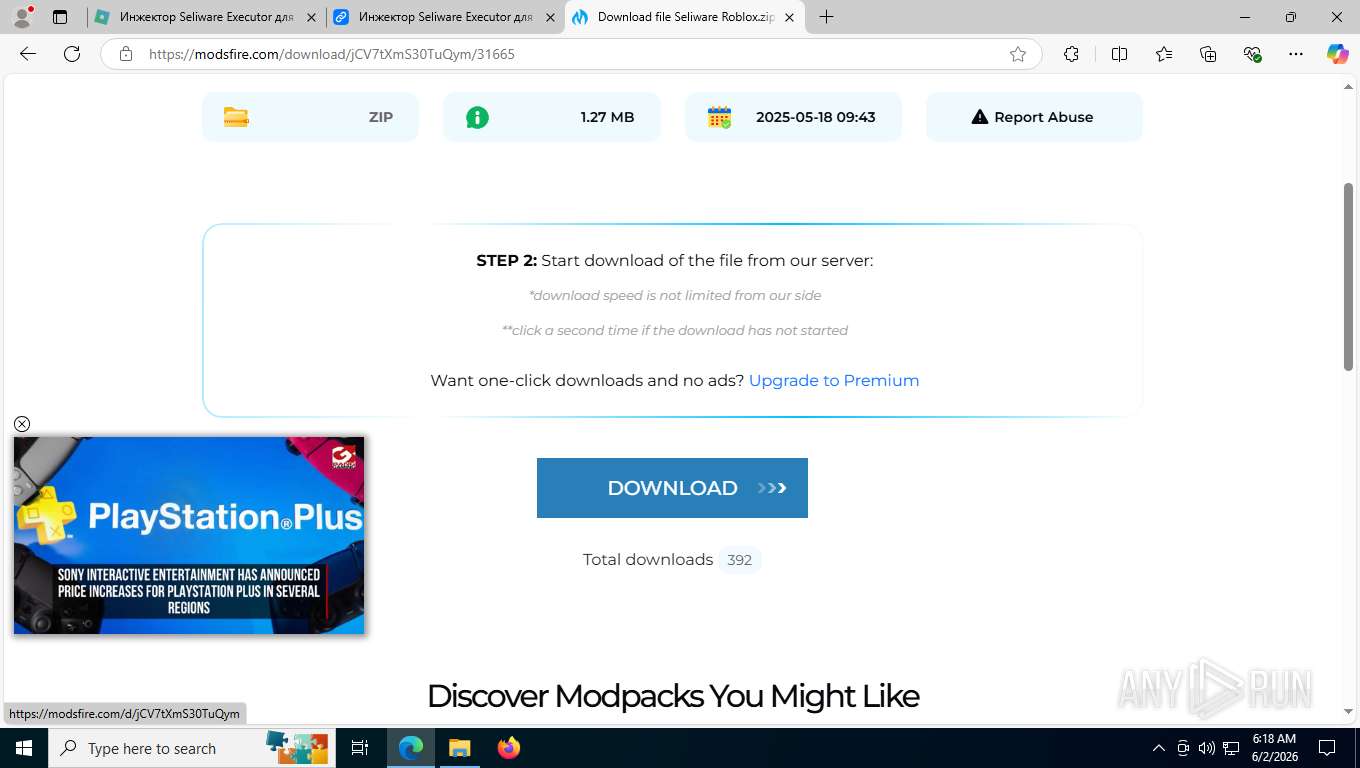Open the volume speaker tray icon
Screen dimensions: 1360x768
coord(1207,748)
